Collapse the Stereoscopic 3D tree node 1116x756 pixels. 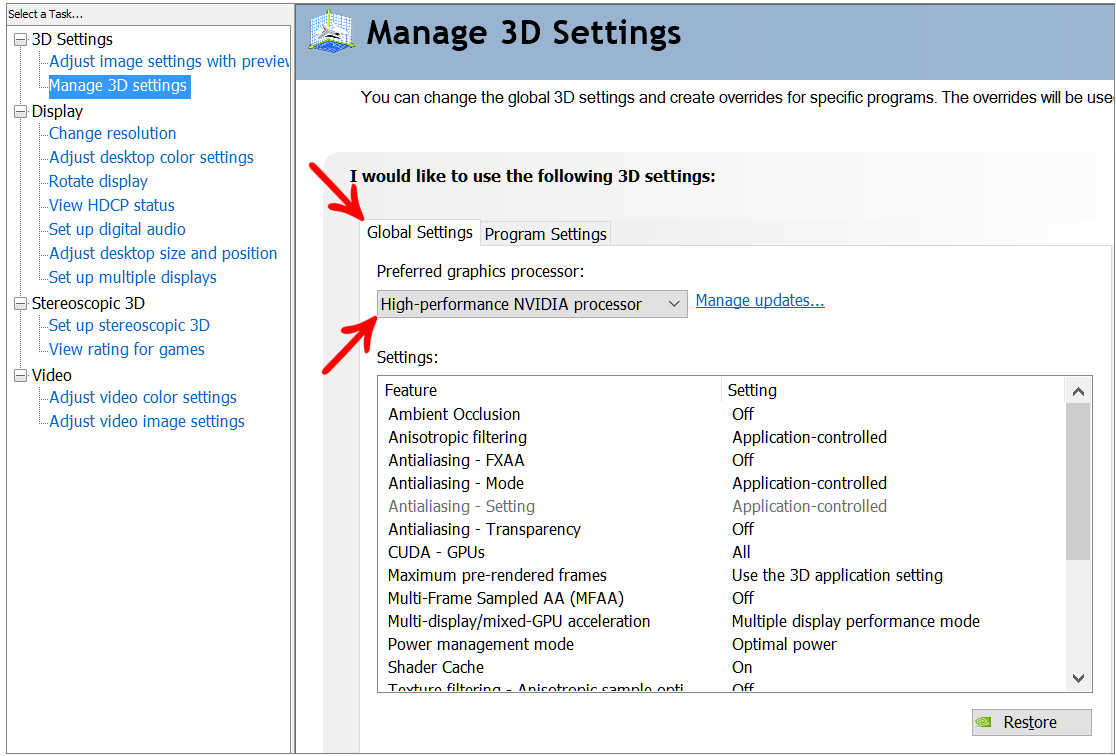21,304
